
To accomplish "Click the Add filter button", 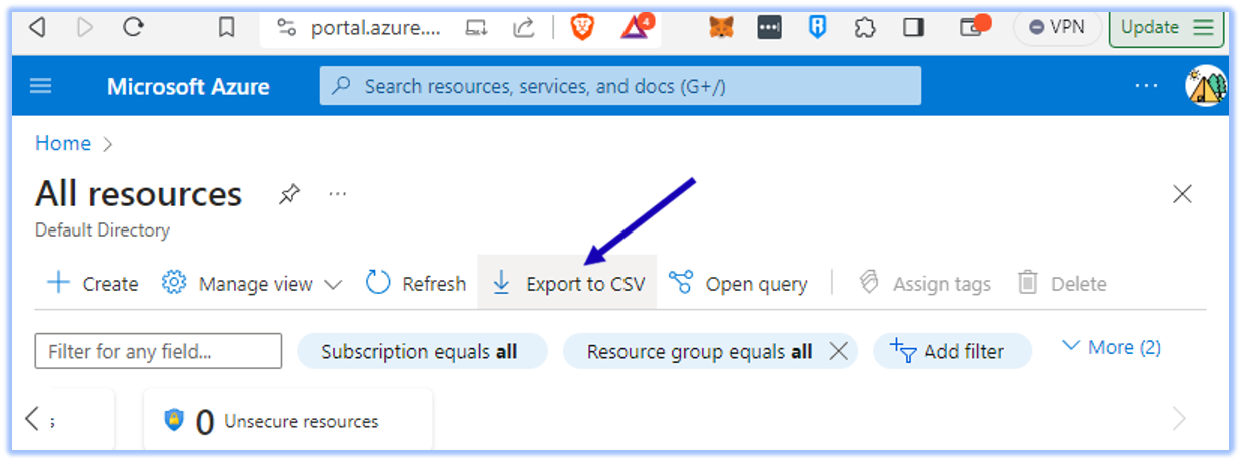I will click(951, 351).
